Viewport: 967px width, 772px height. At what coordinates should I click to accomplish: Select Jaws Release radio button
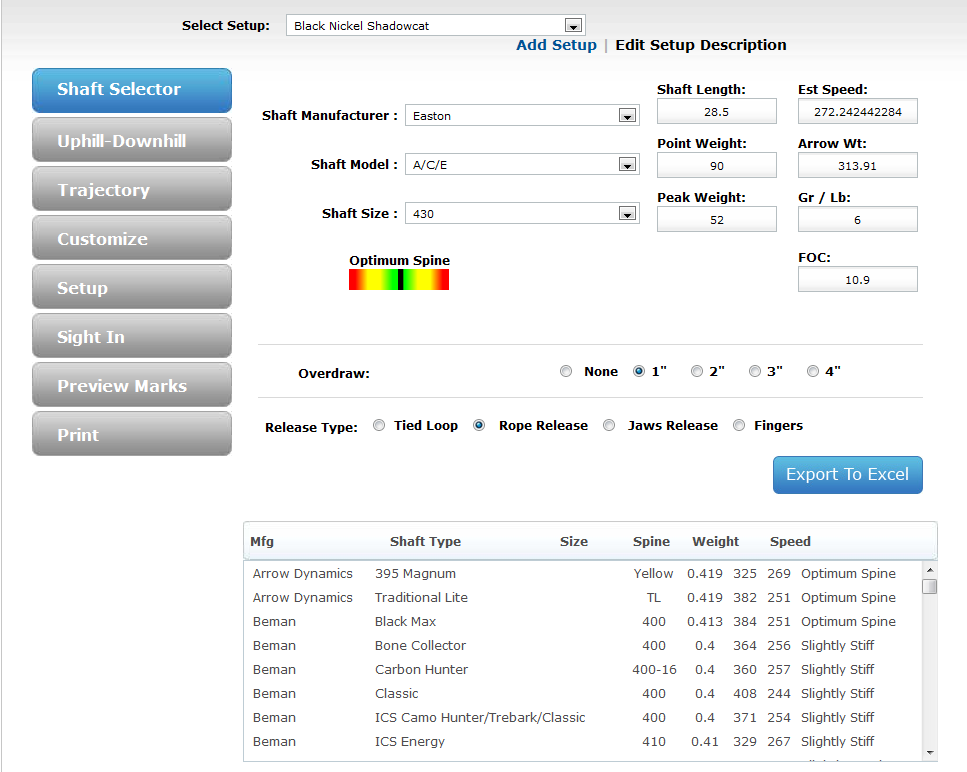(609, 425)
